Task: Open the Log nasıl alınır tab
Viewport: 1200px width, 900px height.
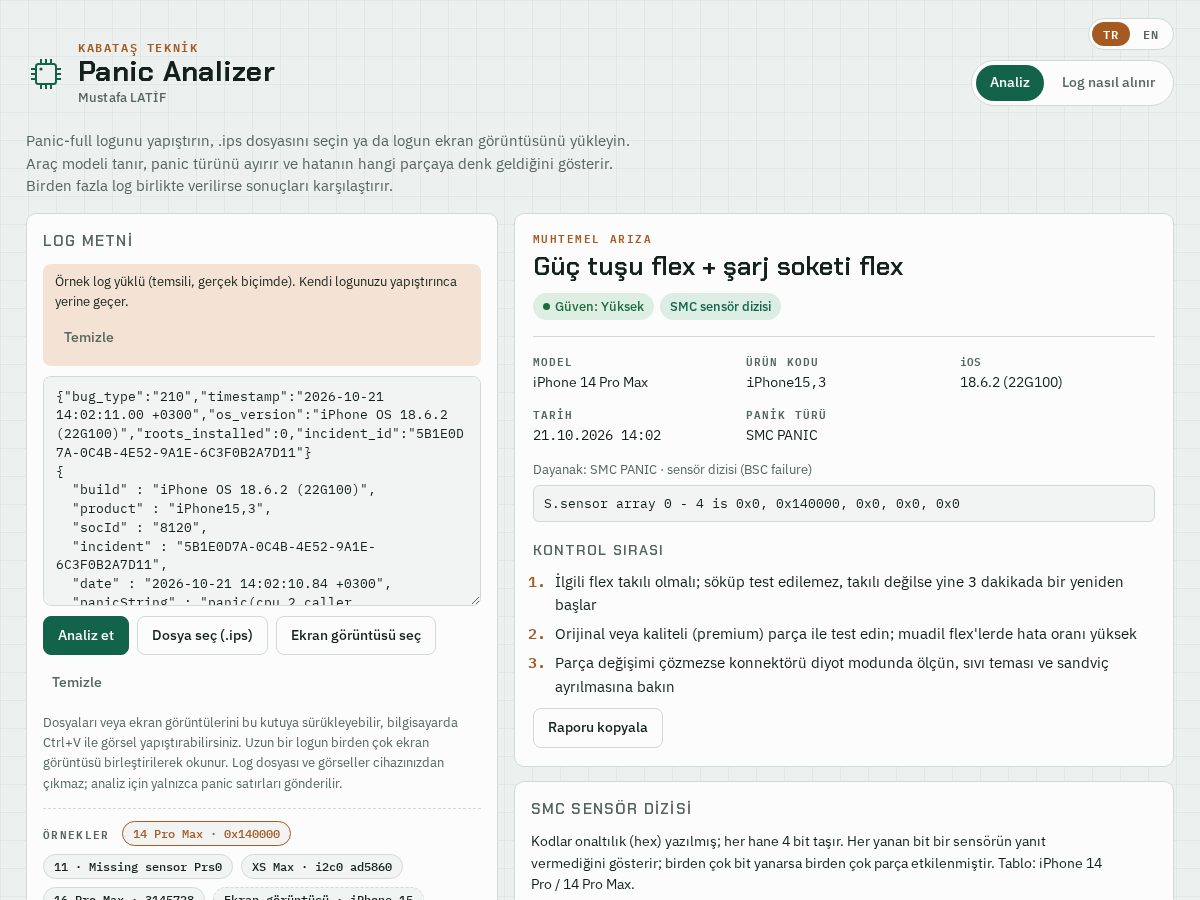Action: click(1108, 82)
